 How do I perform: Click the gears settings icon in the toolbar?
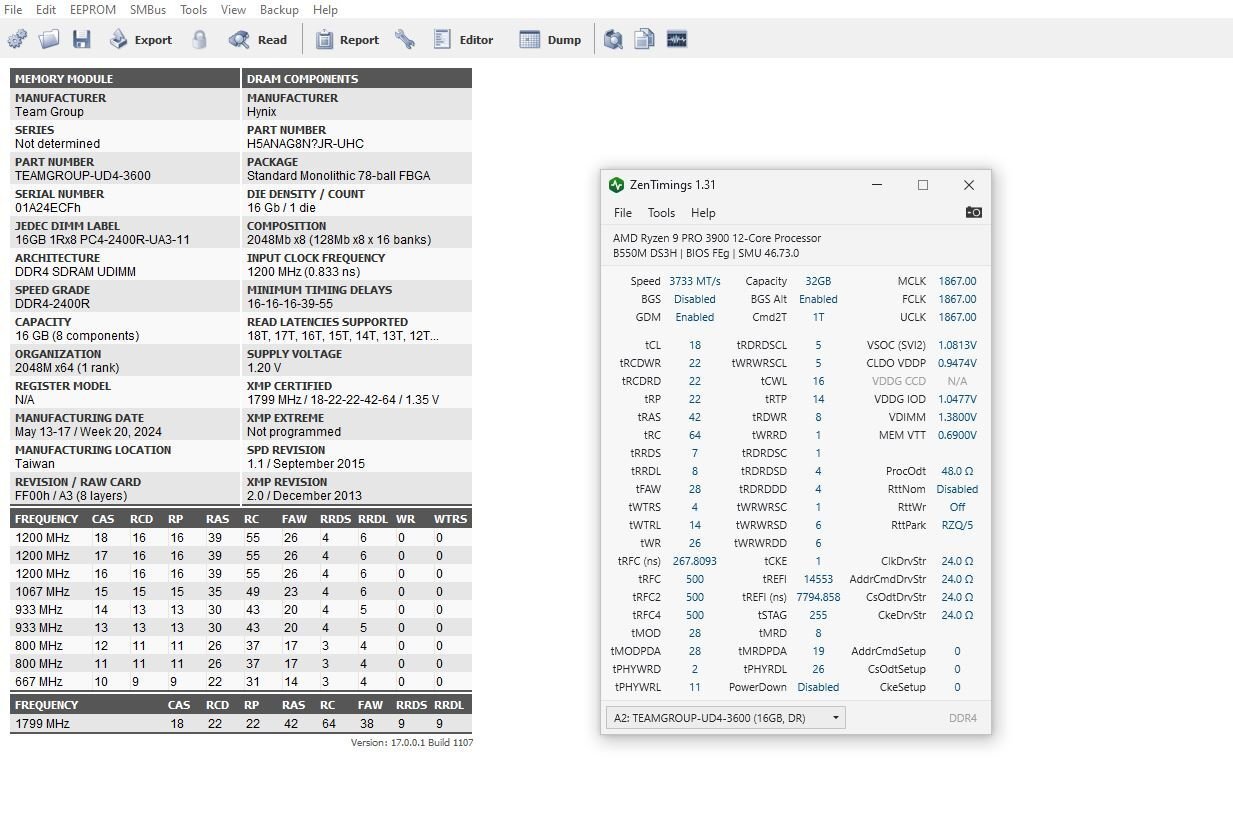click(x=17, y=40)
